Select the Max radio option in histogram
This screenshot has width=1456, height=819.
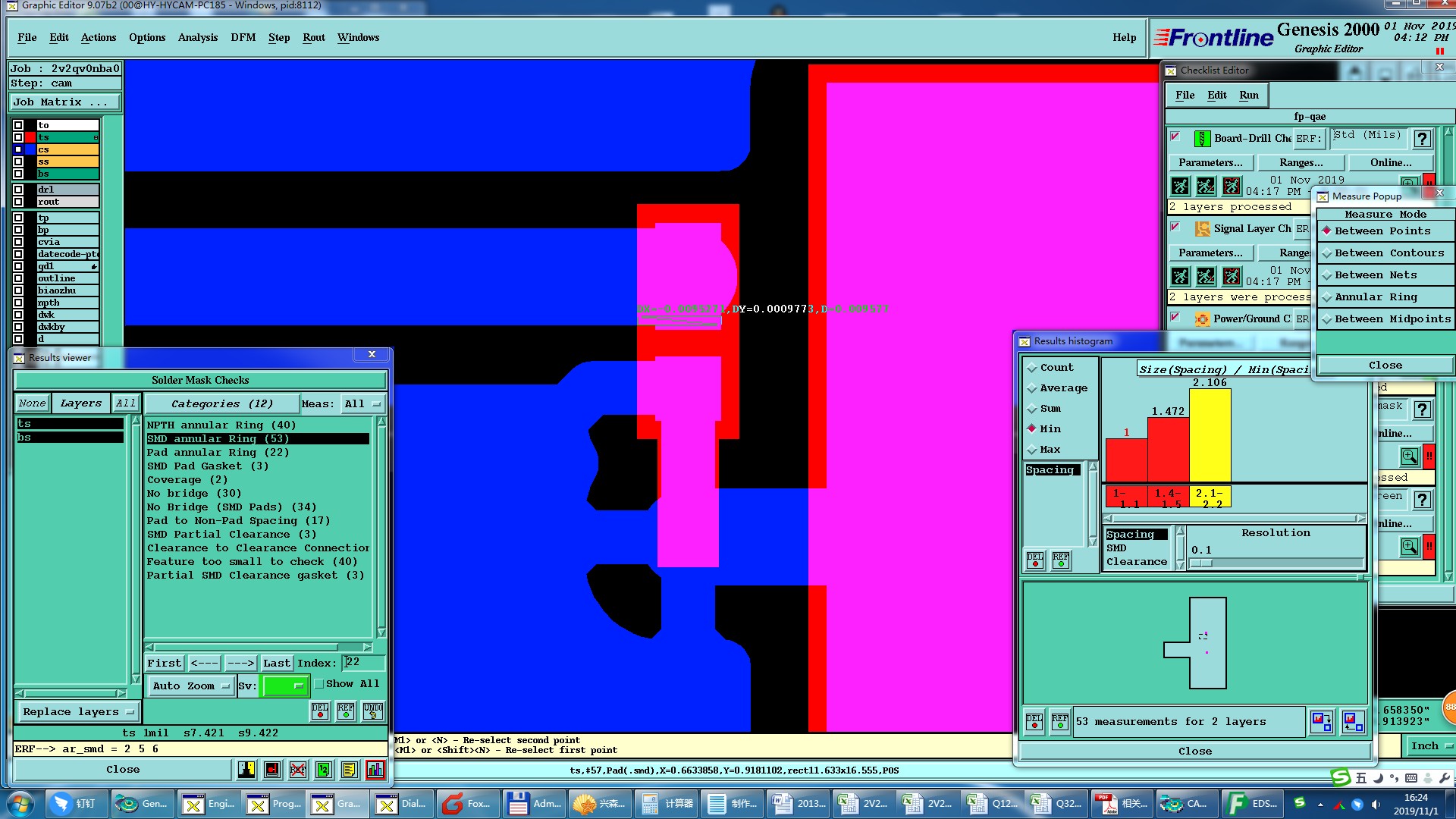click(1032, 450)
